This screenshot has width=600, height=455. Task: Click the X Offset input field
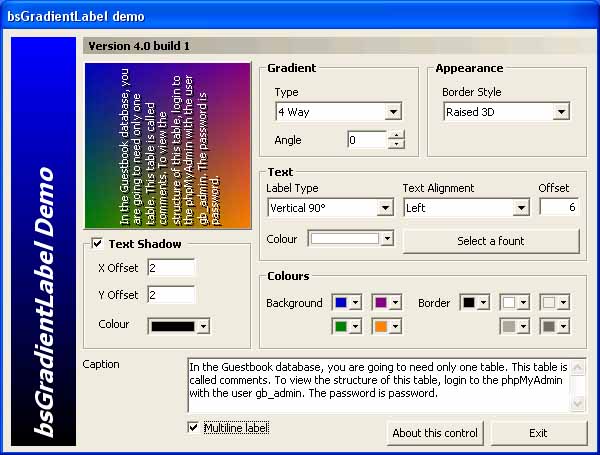(x=170, y=268)
